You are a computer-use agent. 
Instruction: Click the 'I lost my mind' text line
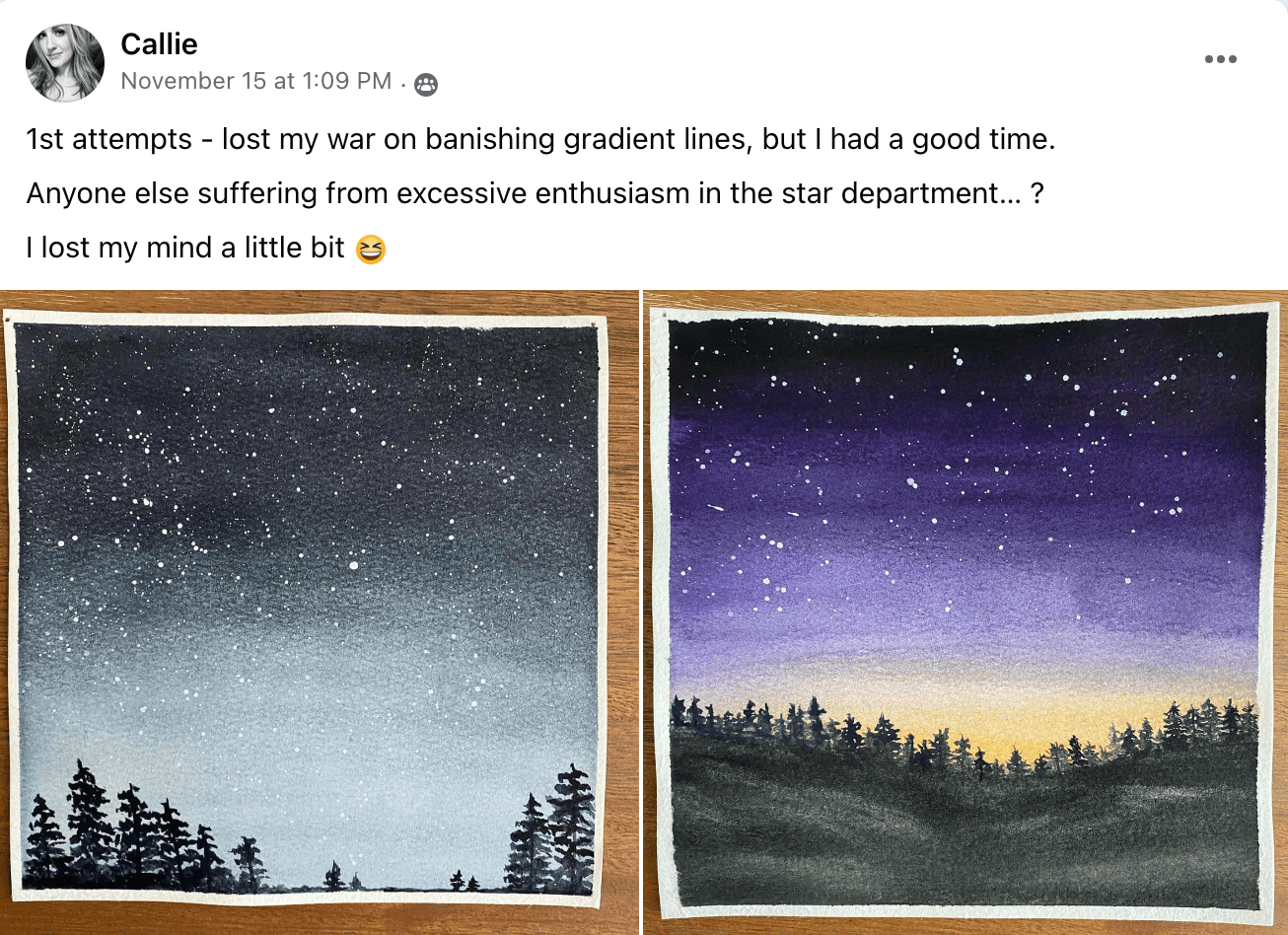click(x=185, y=248)
